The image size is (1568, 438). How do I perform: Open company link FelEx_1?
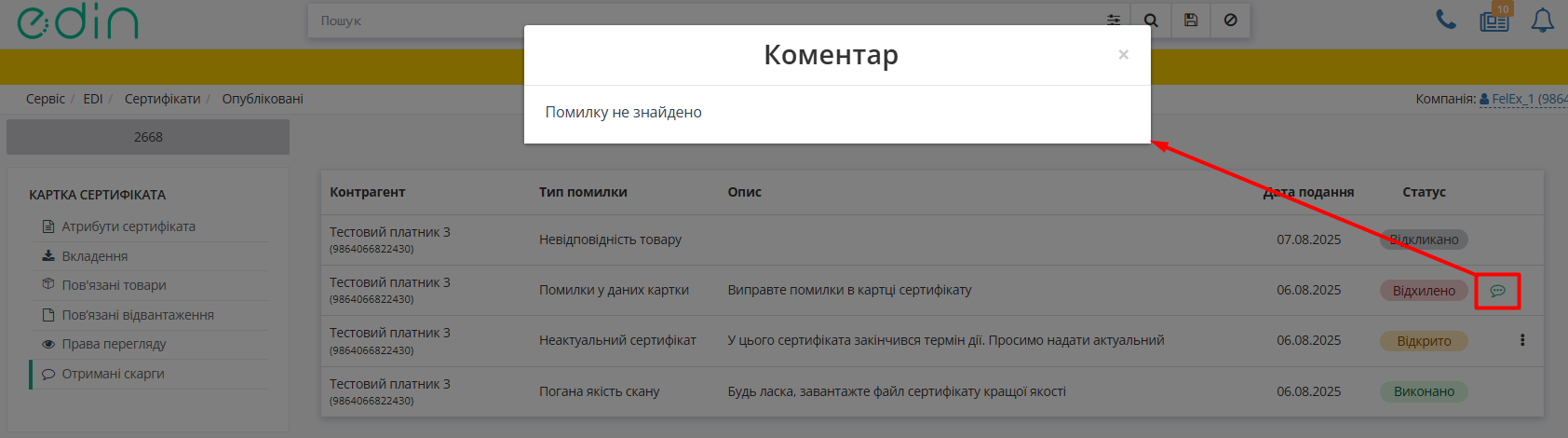pyautogui.click(x=1523, y=99)
